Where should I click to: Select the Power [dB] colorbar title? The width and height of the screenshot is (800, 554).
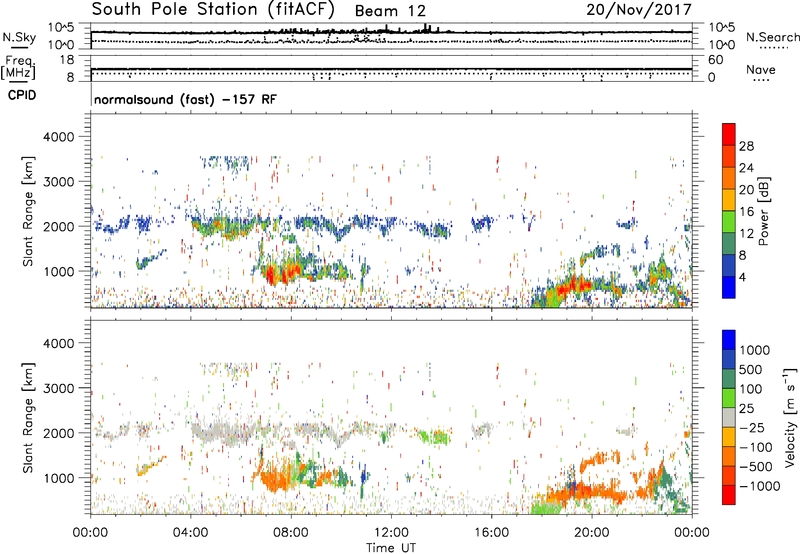tap(763, 211)
